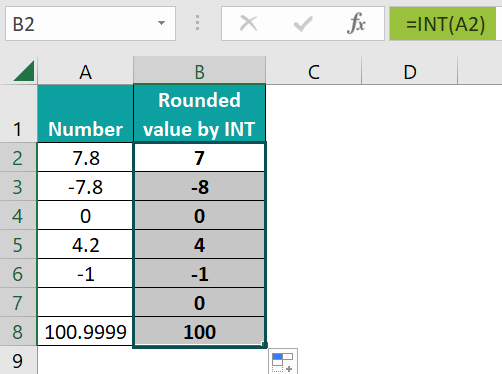Viewport: 502px width, 374px height.
Task: Click the Select All corner triangle
Action: pos(24,71)
